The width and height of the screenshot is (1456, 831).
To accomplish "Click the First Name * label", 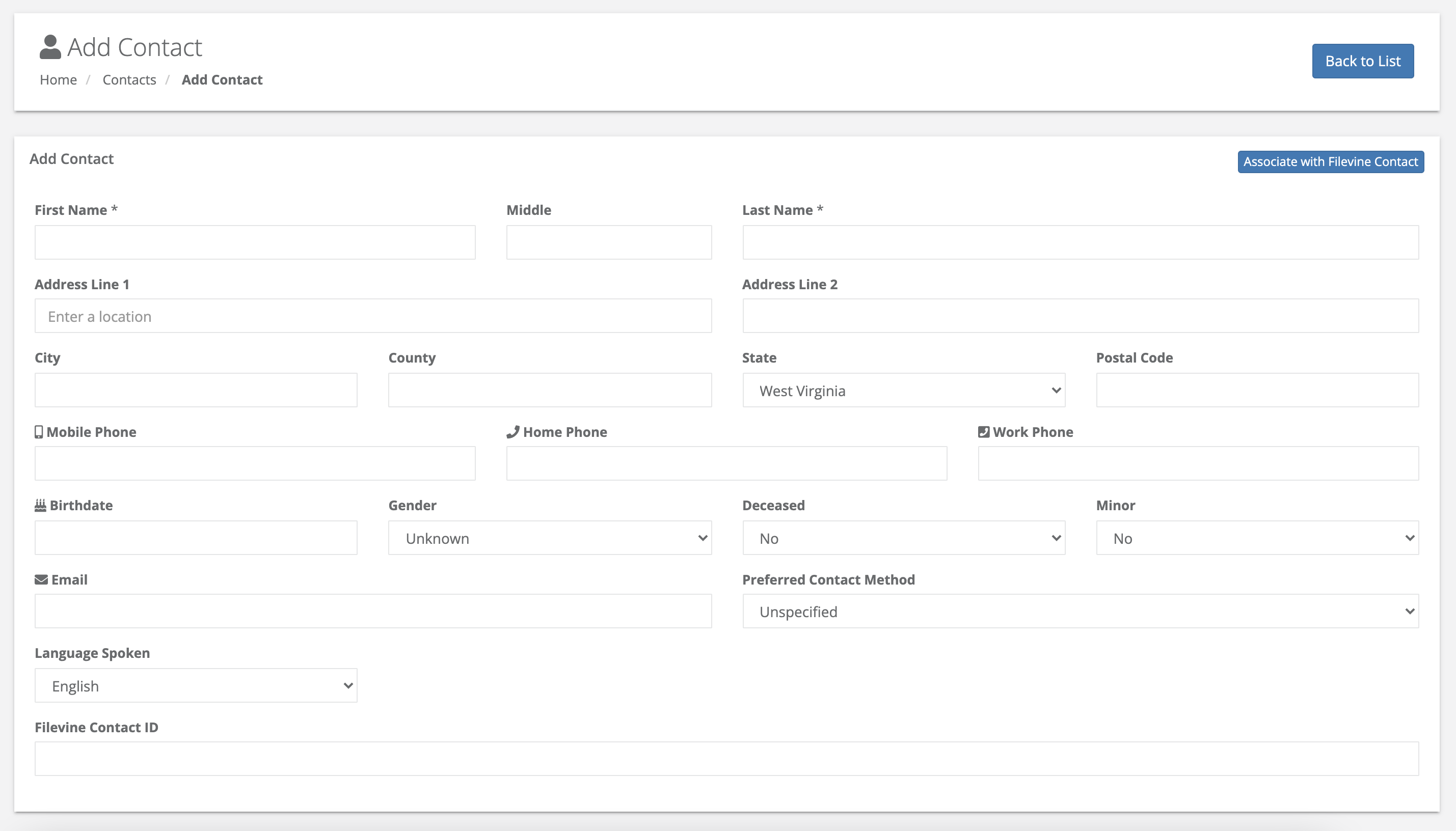I will pos(76,210).
